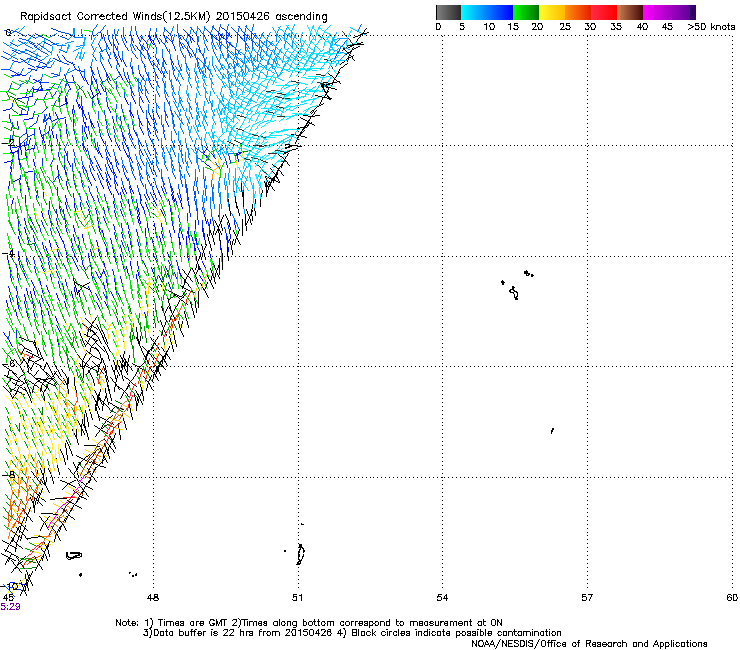The height and width of the screenshot is (650, 740).
Task: Click latitude label '-2' on left axis
Action: pos(9,143)
